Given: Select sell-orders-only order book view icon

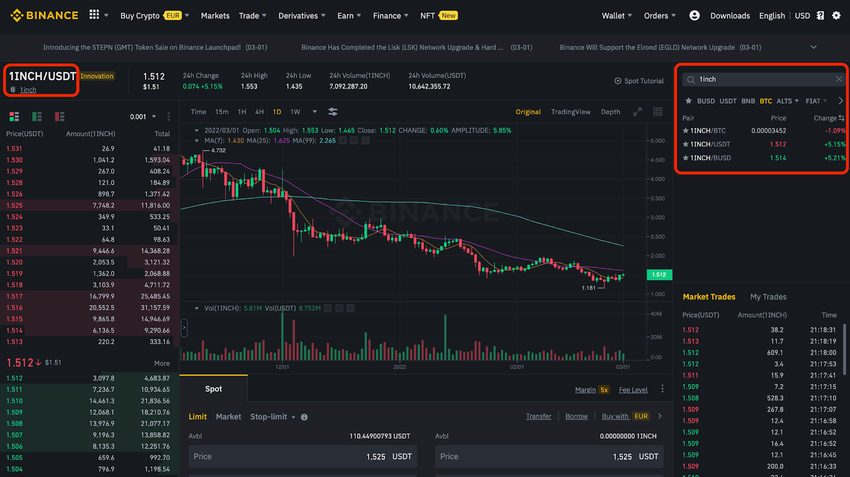Looking at the screenshot, I should coord(60,117).
